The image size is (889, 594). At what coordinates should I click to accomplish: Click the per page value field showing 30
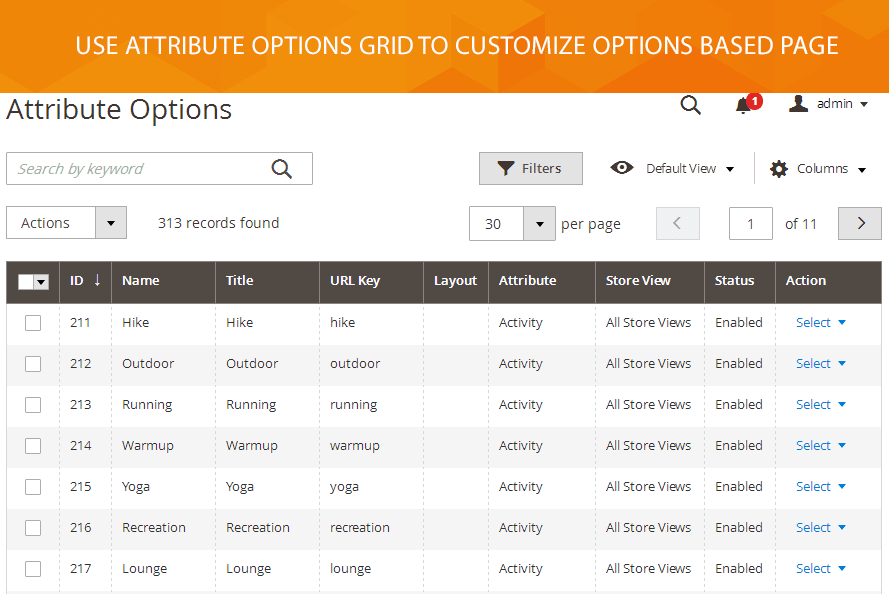496,224
